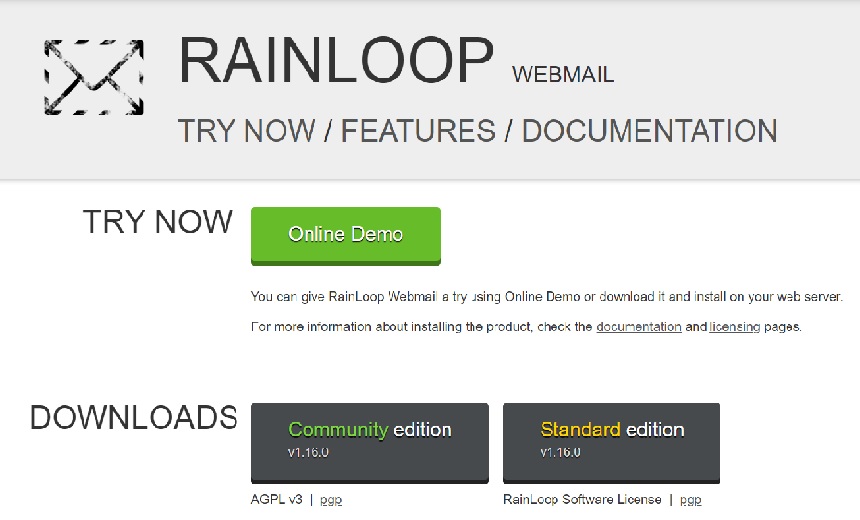Open the TRY NOW navigation link
Screen dimensions: 860x520
247,131
